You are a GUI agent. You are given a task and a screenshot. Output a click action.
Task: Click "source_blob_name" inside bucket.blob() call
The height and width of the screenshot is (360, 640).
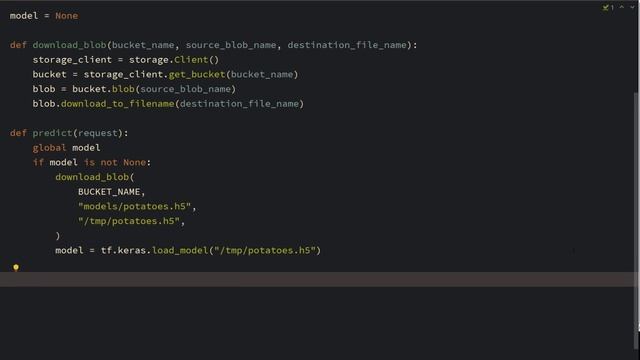(186, 89)
